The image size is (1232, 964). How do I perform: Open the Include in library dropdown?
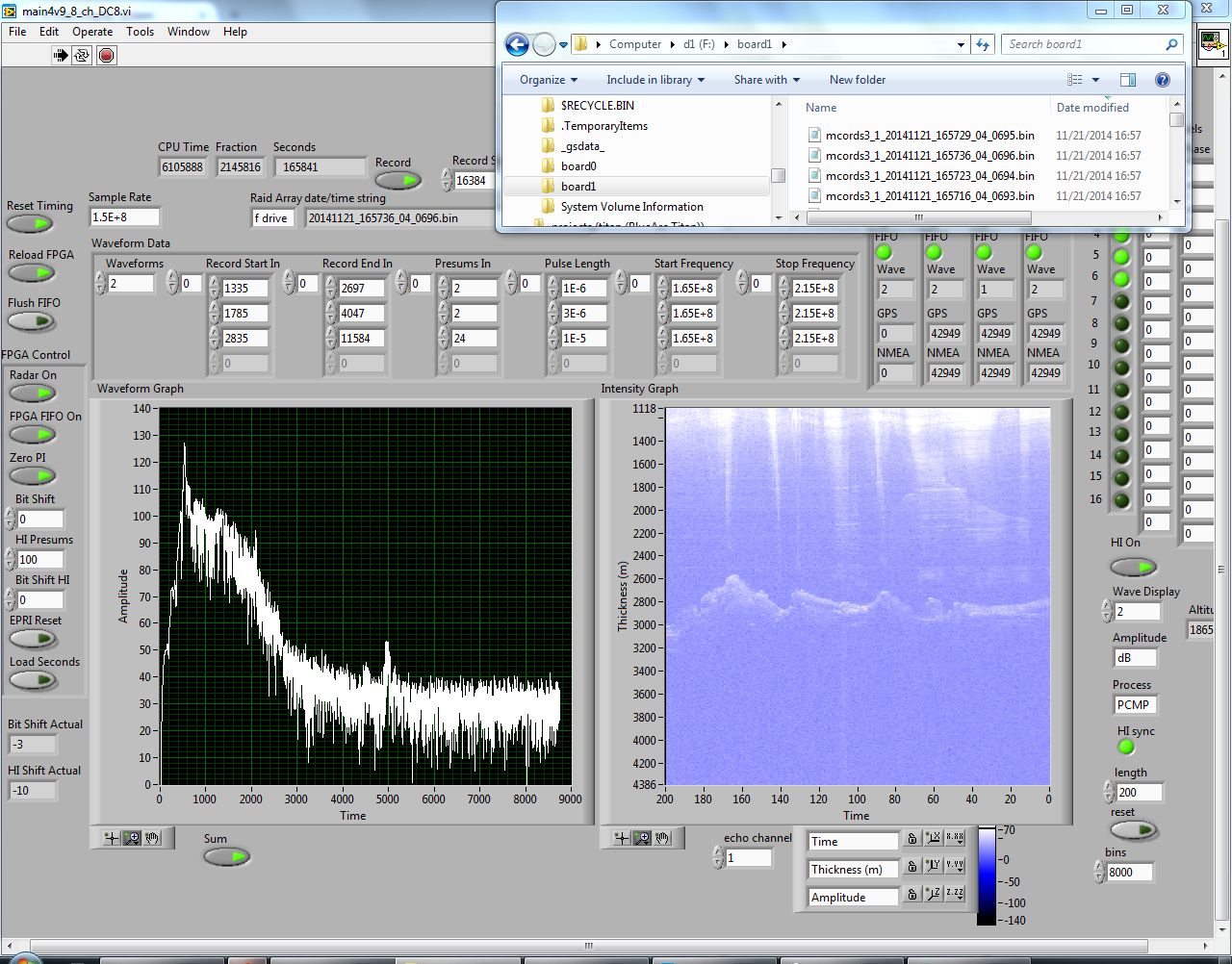click(x=654, y=80)
